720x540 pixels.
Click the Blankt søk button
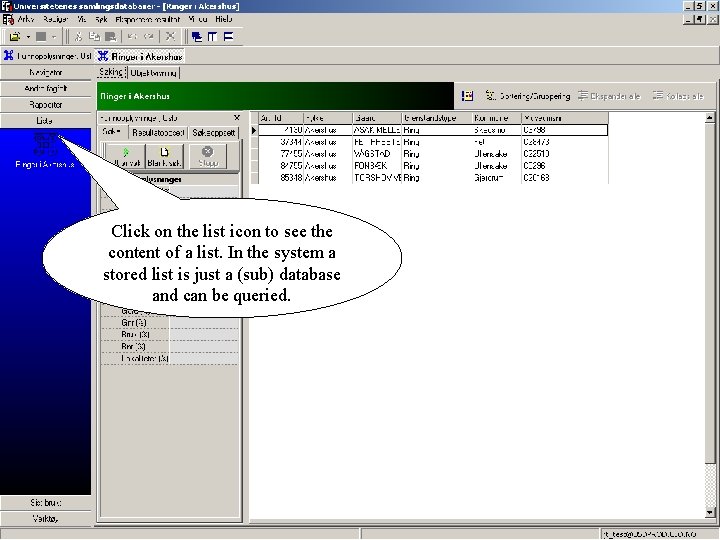point(164,156)
